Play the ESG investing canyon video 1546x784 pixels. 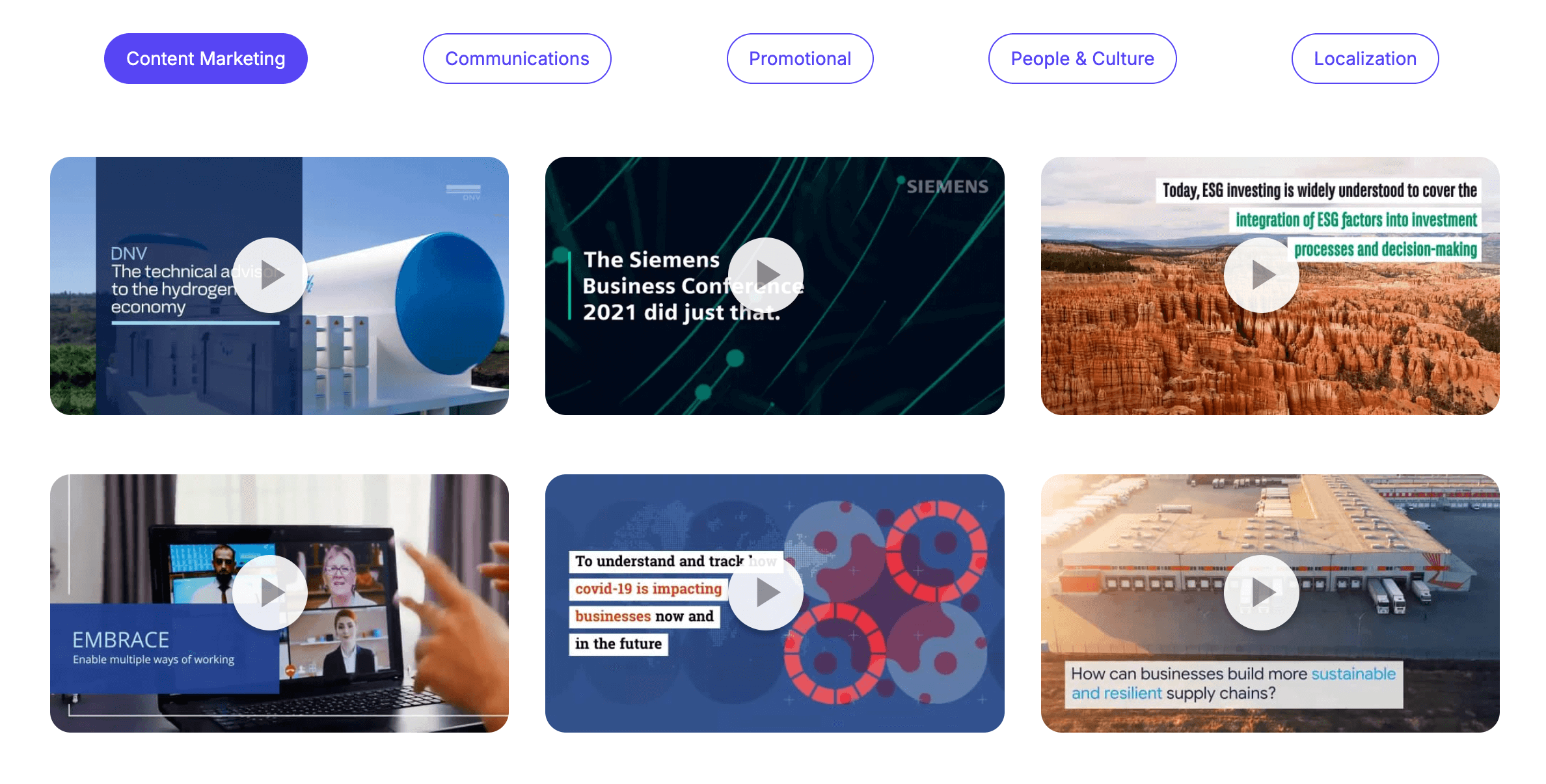[x=1262, y=275]
